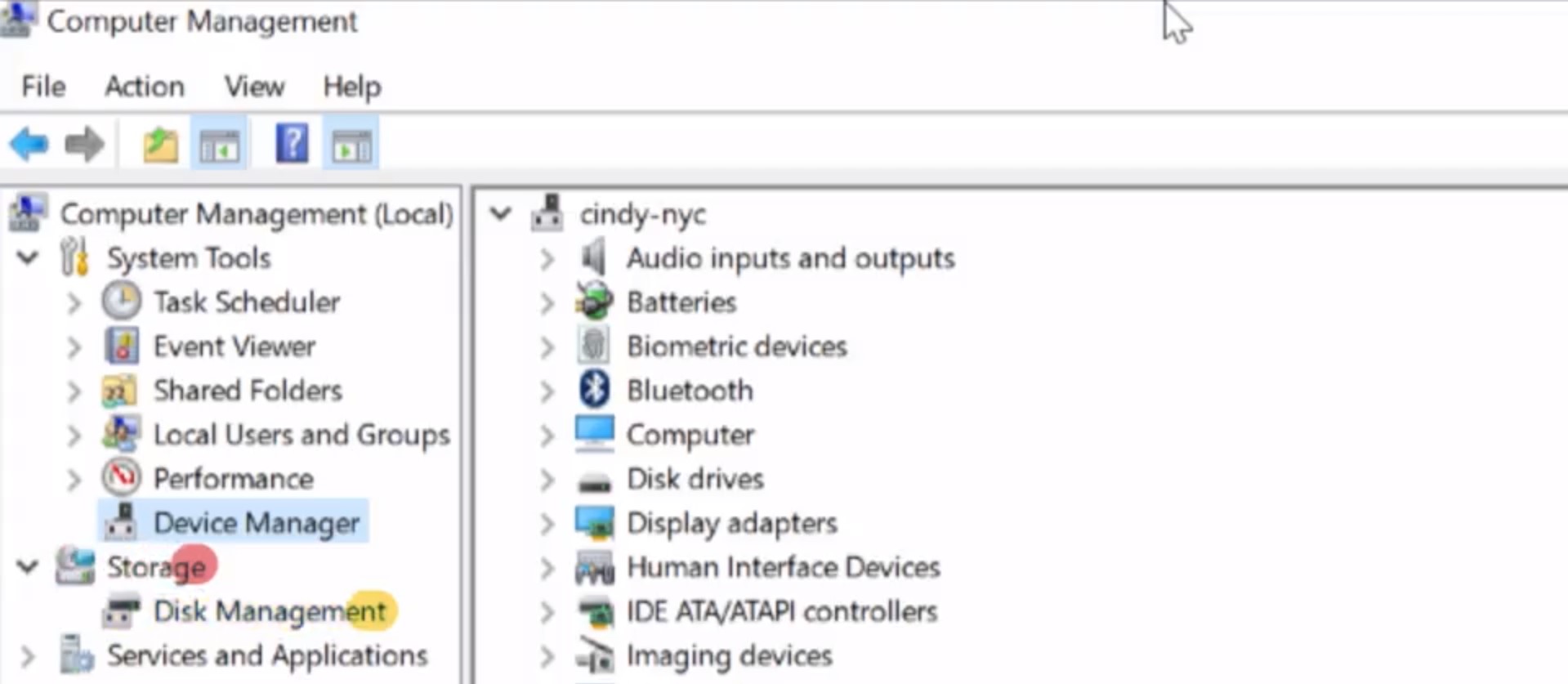Click the Biometric devices fingerprint icon
Image resolution: width=1568 pixels, height=684 pixels.
(x=594, y=346)
